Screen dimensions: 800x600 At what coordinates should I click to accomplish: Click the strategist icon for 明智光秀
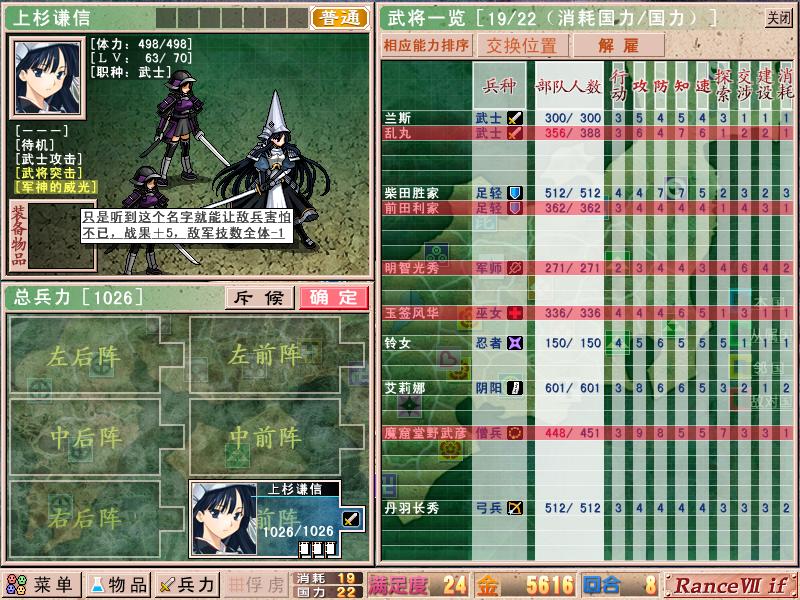pos(515,268)
